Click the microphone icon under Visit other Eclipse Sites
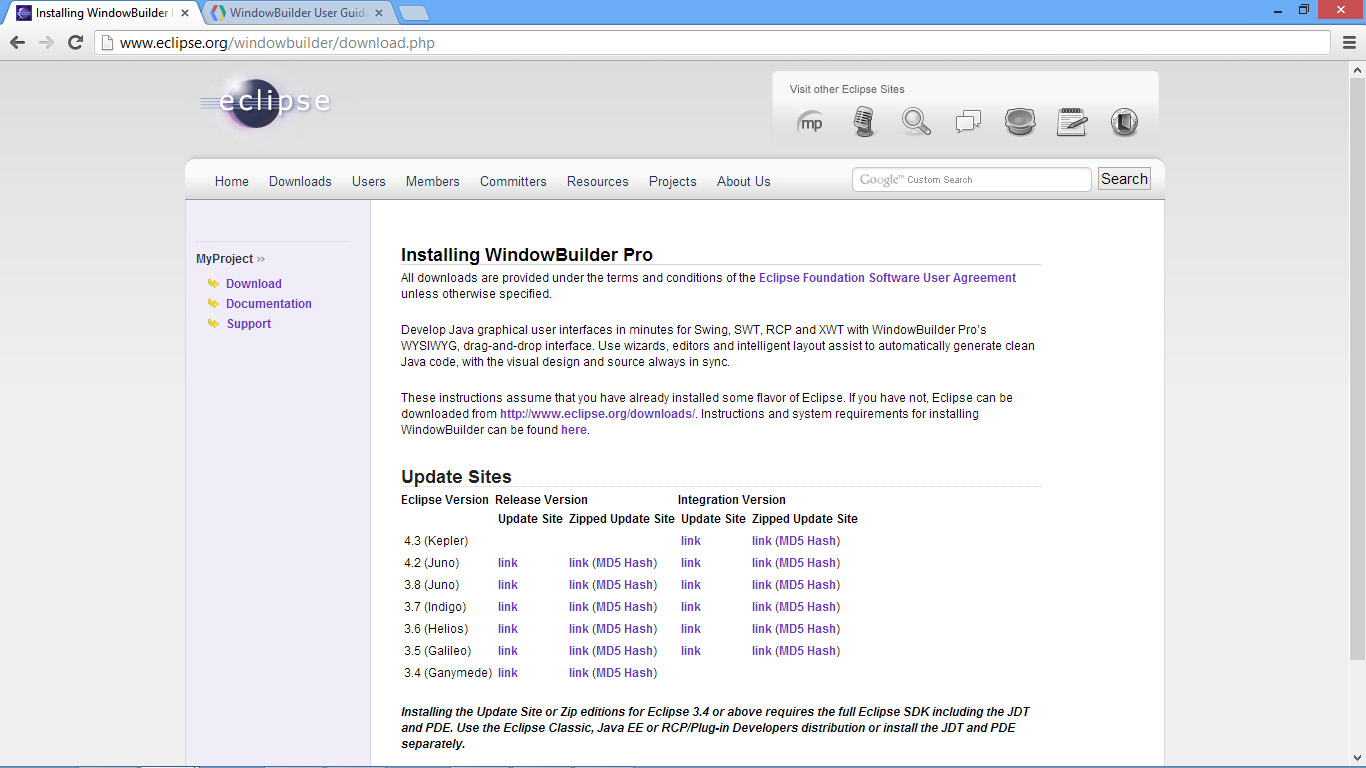Image resolution: width=1366 pixels, height=768 pixels. (864, 122)
